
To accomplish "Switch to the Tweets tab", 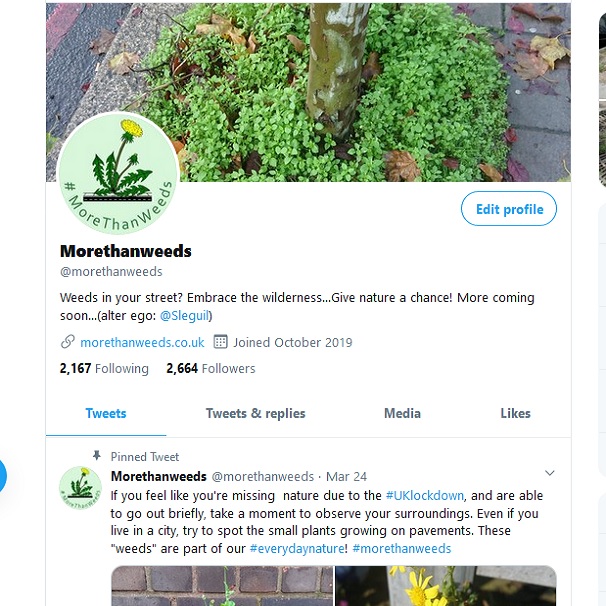I will (x=106, y=413).
